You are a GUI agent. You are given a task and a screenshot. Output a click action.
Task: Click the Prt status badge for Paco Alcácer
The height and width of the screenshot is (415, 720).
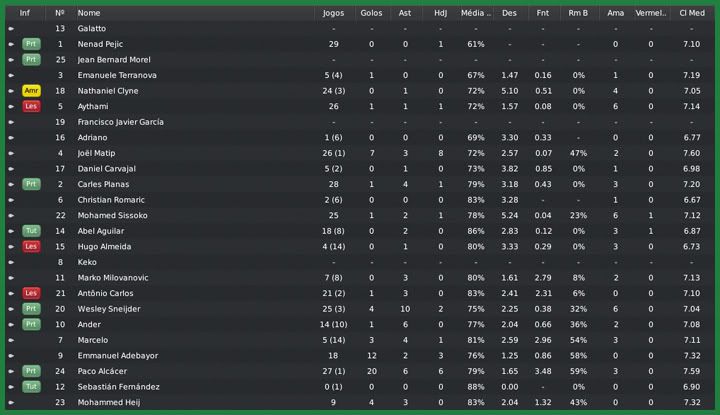point(31,371)
